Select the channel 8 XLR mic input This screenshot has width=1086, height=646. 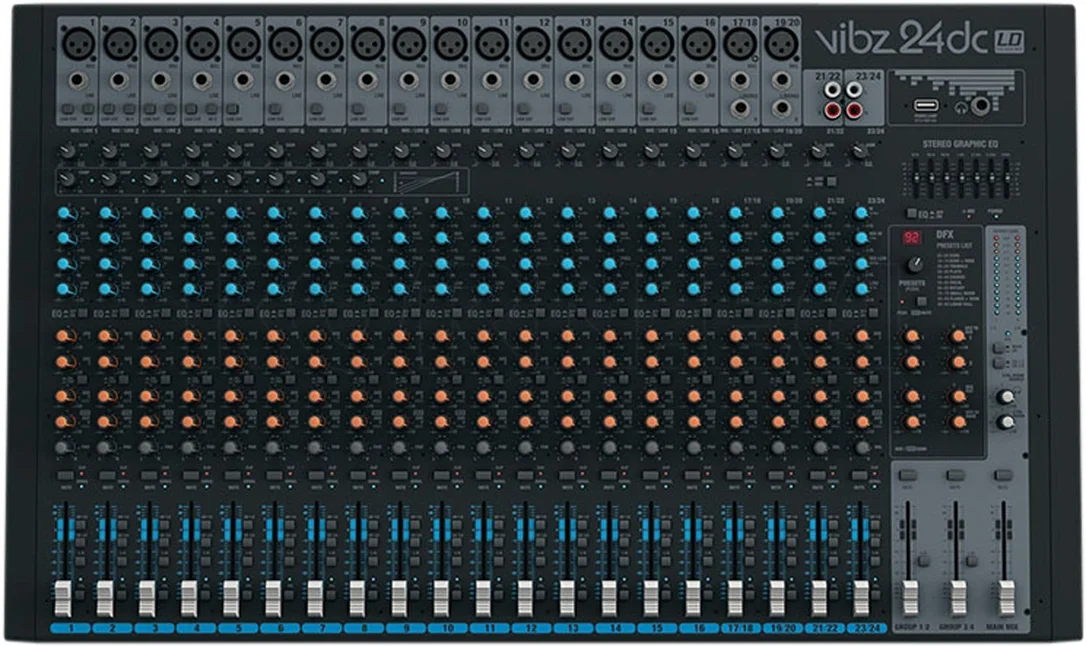click(368, 45)
